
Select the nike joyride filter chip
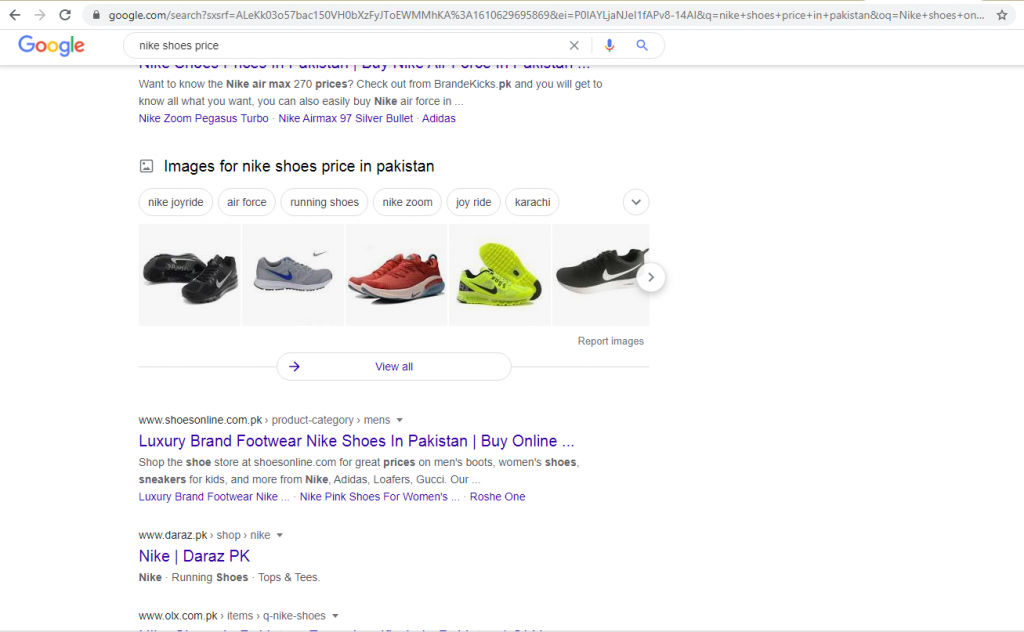click(176, 202)
